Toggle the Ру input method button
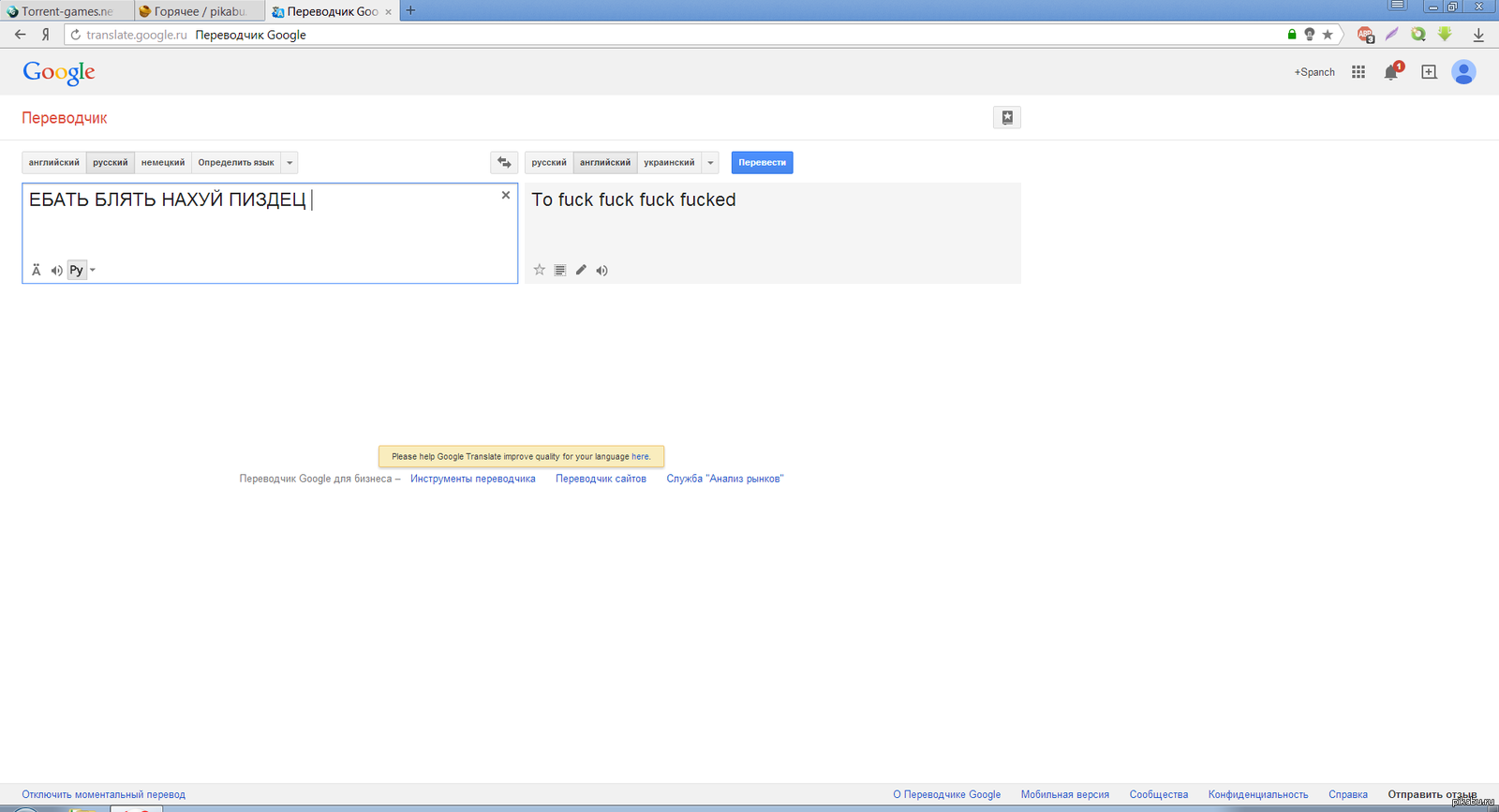Image resolution: width=1499 pixels, height=812 pixels. pos(77,270)
